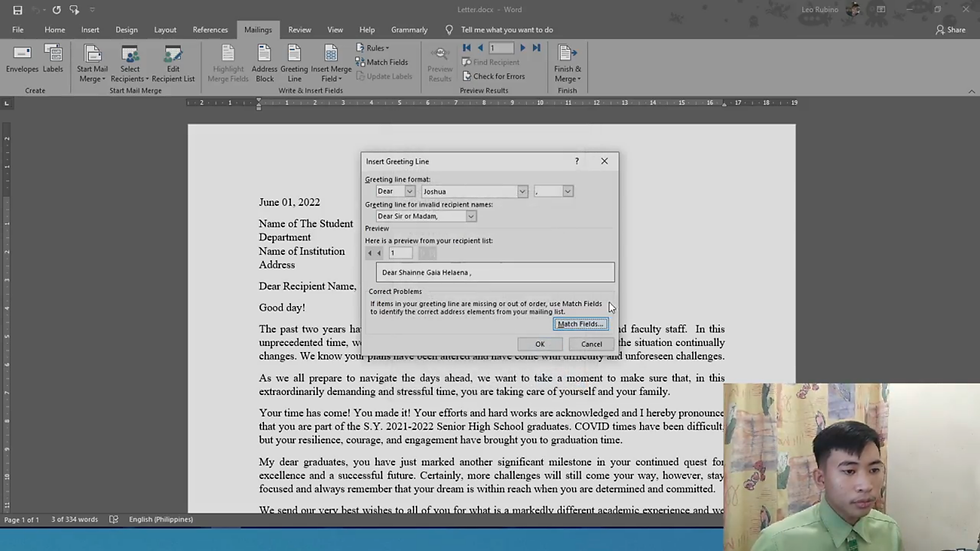980x551 pixels.
Task: Click Match Fields in the ribbon
Action: [382, 62]
